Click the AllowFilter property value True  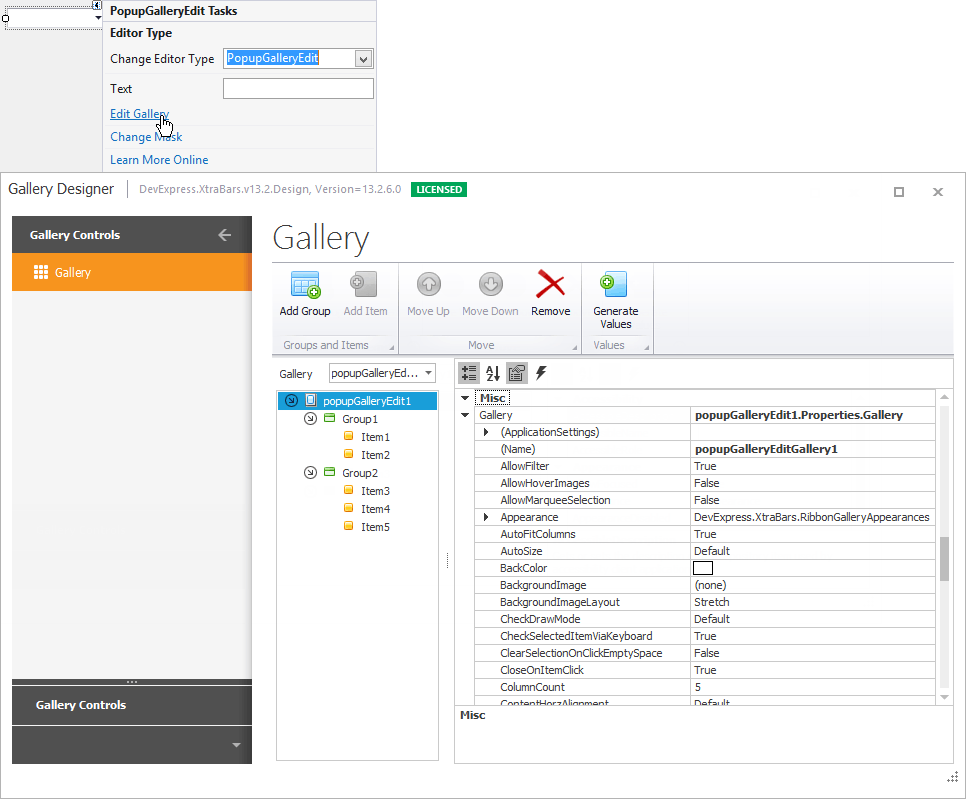coord(705,466)
